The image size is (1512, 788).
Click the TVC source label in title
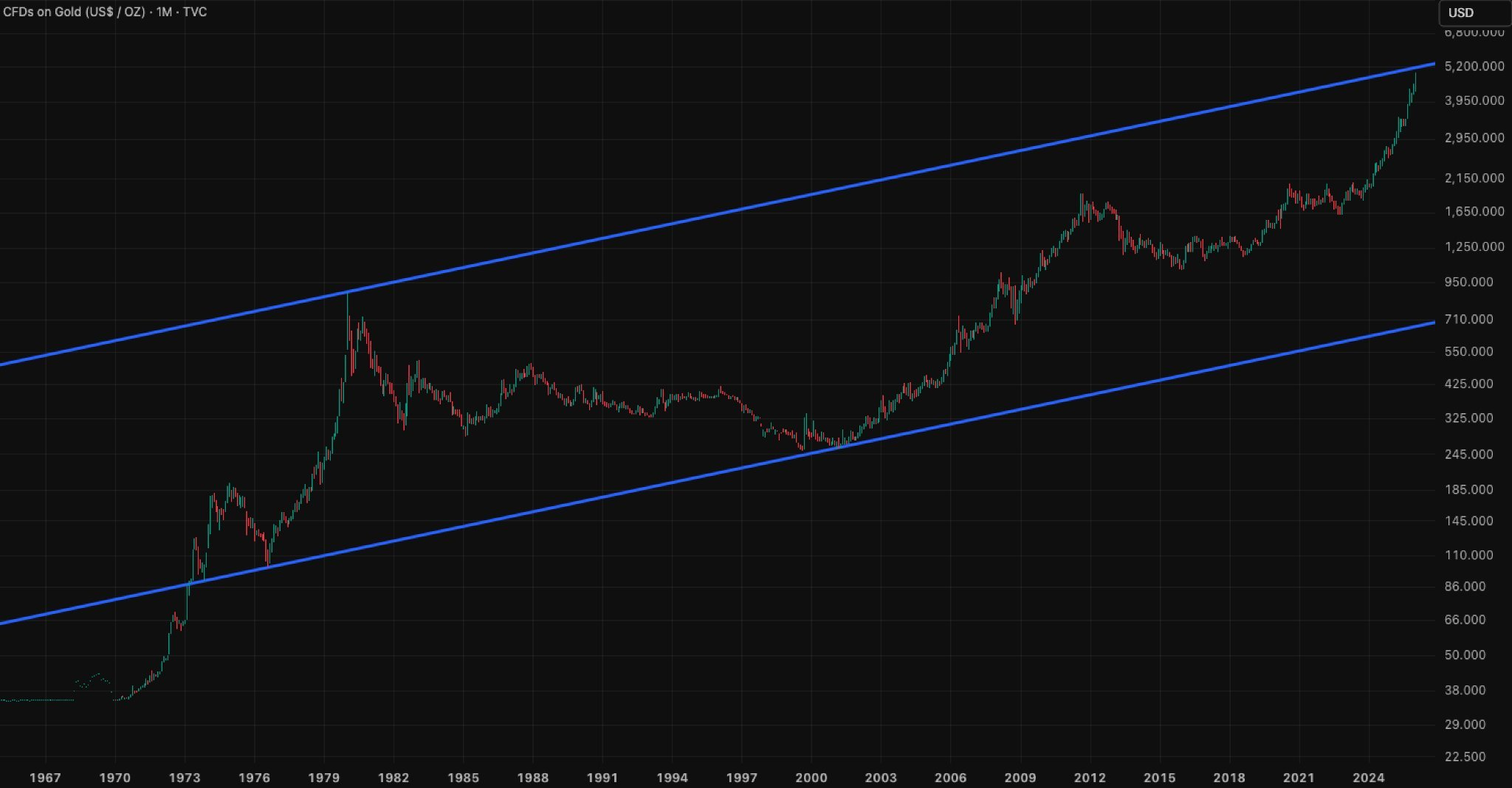195,12
